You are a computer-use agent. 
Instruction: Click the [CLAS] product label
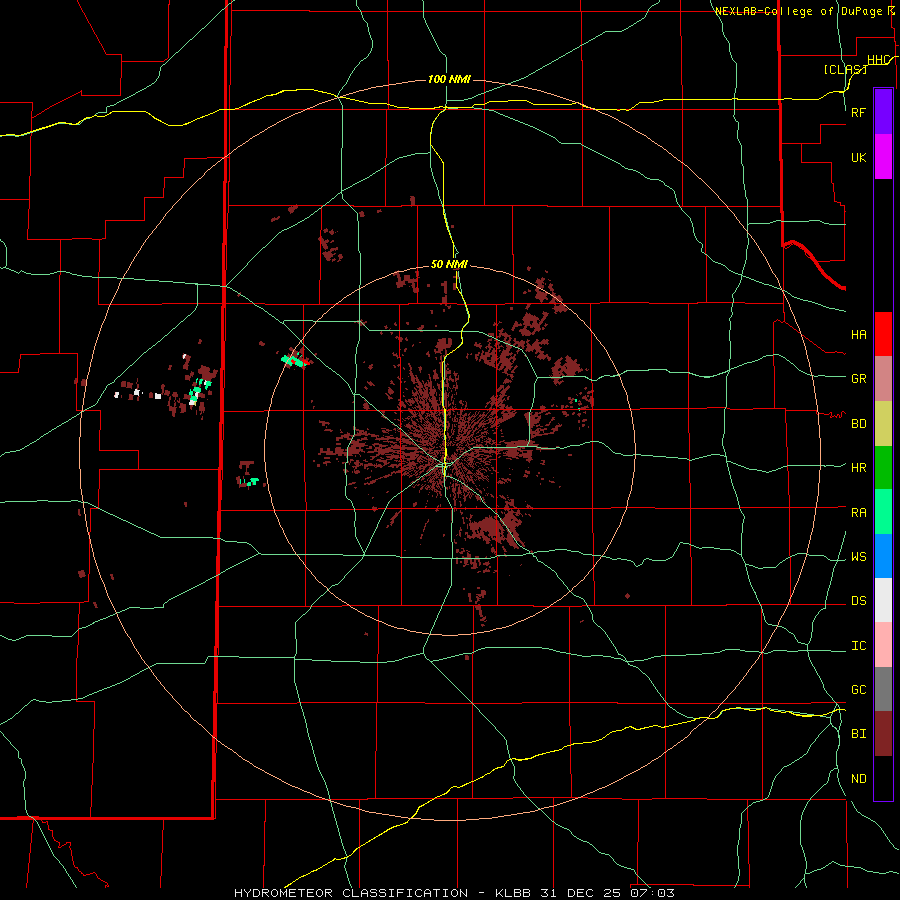tap(845, 69)
